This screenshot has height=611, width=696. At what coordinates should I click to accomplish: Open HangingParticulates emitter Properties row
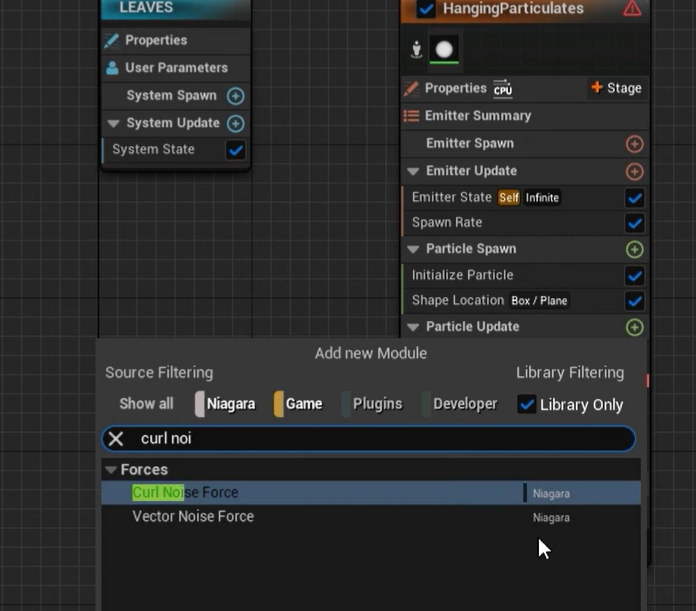(x=525, y=88)
